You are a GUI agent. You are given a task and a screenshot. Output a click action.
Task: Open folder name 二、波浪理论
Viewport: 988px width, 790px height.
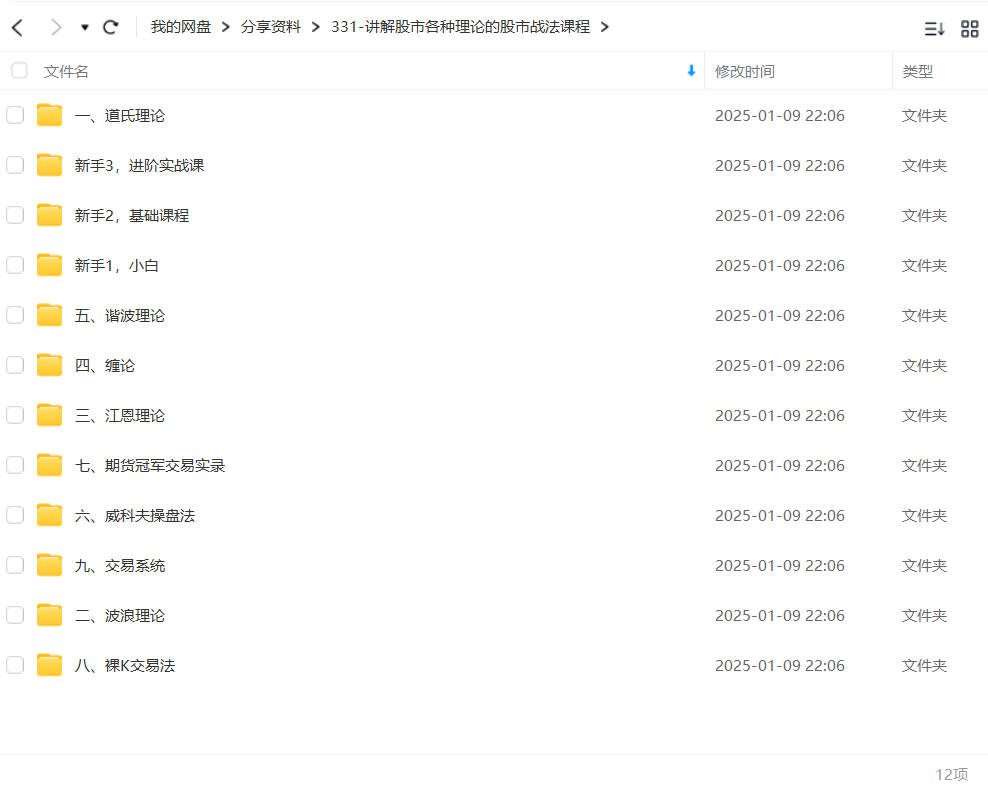(x=120, y=615)
